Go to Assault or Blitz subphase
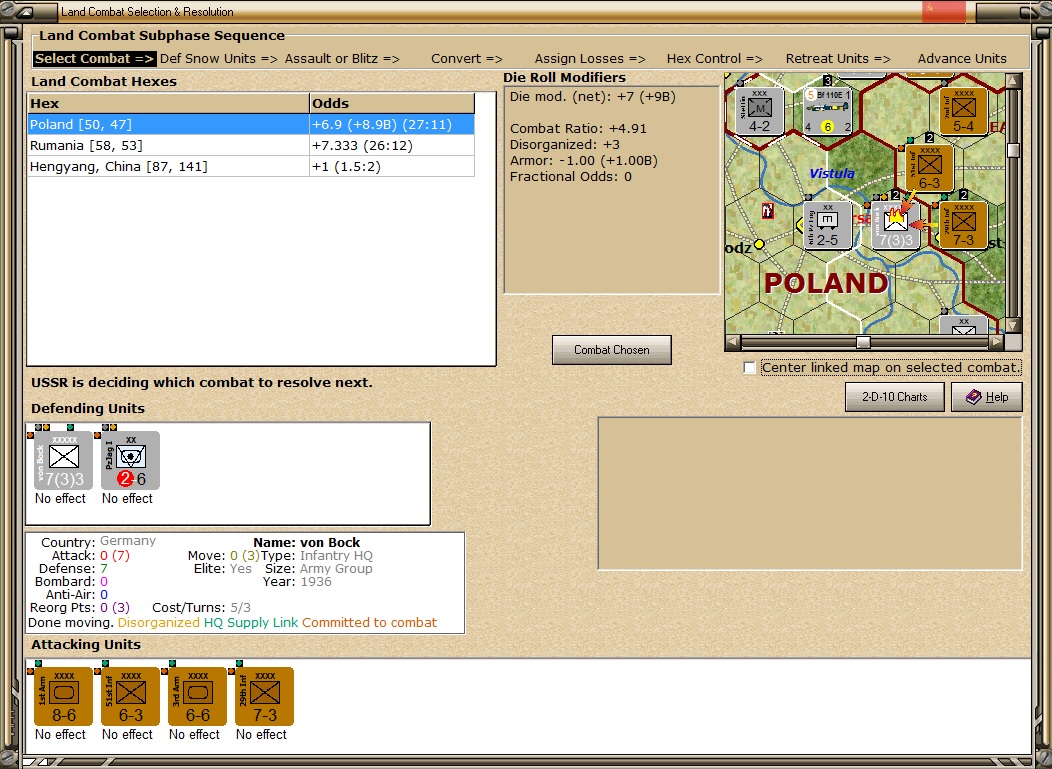 pyautogui.click(x=342, y=58)
